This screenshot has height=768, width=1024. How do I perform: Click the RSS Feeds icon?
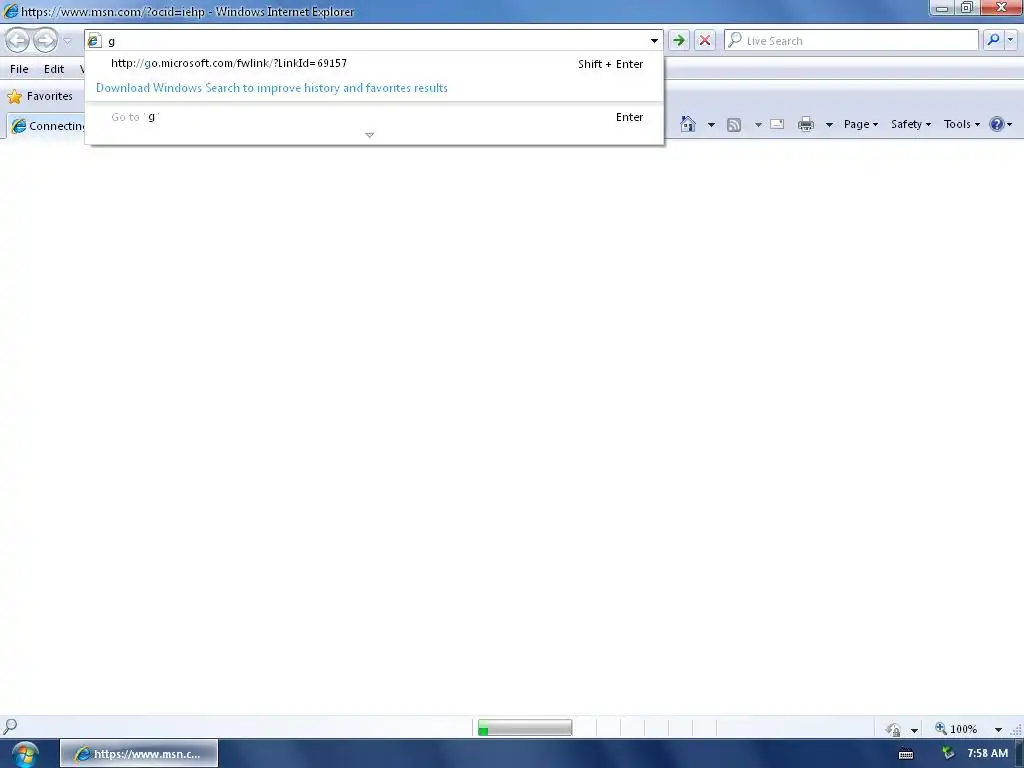[x=734, y=125]
